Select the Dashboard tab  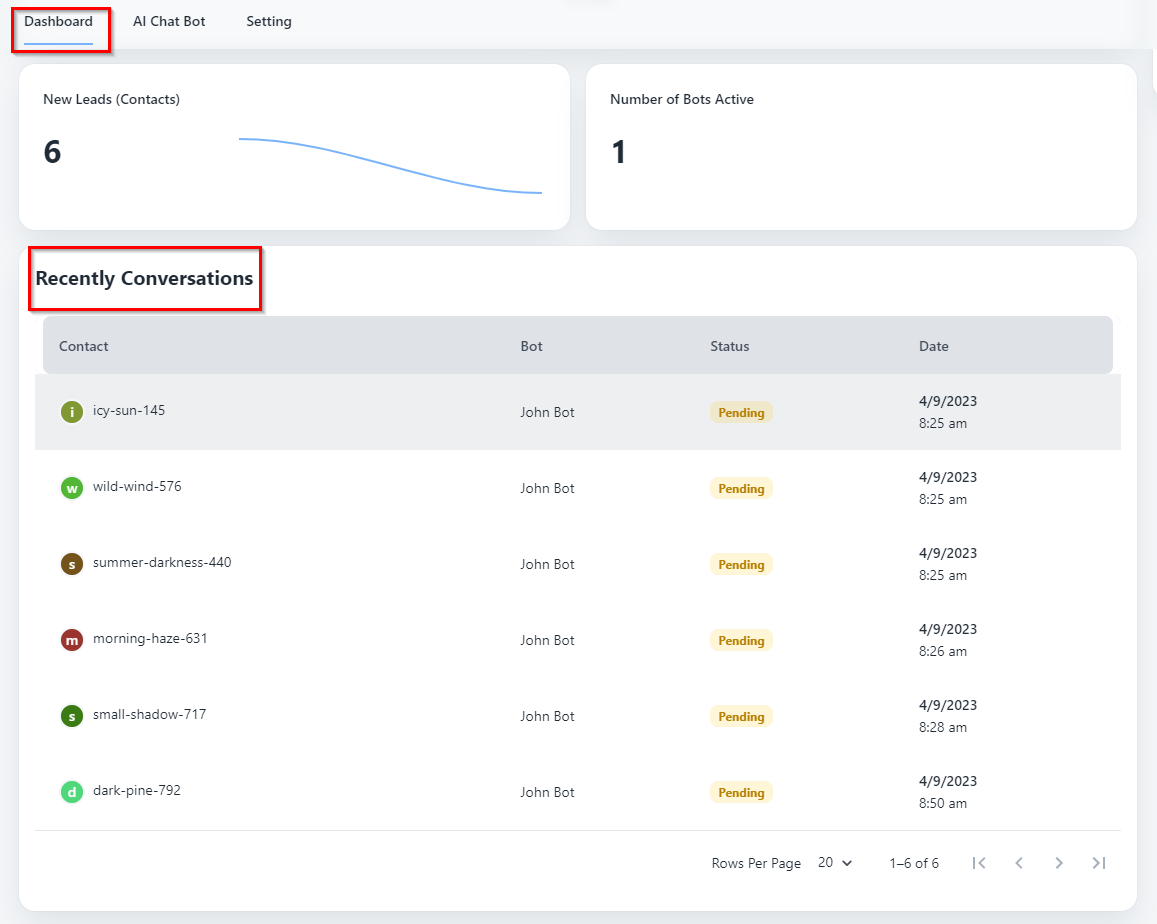click(x=59, y=21)
